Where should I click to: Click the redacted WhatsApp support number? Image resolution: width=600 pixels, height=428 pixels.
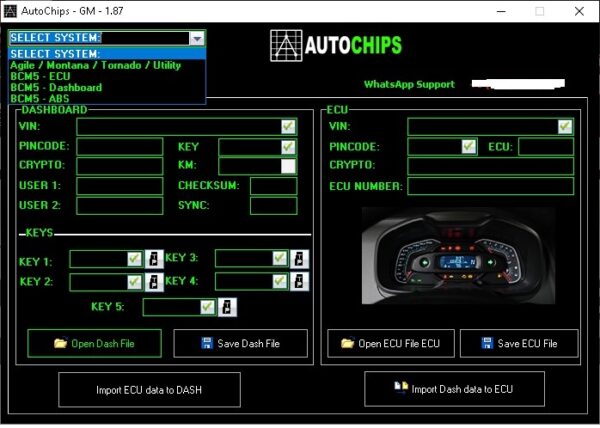pos(518,84)
